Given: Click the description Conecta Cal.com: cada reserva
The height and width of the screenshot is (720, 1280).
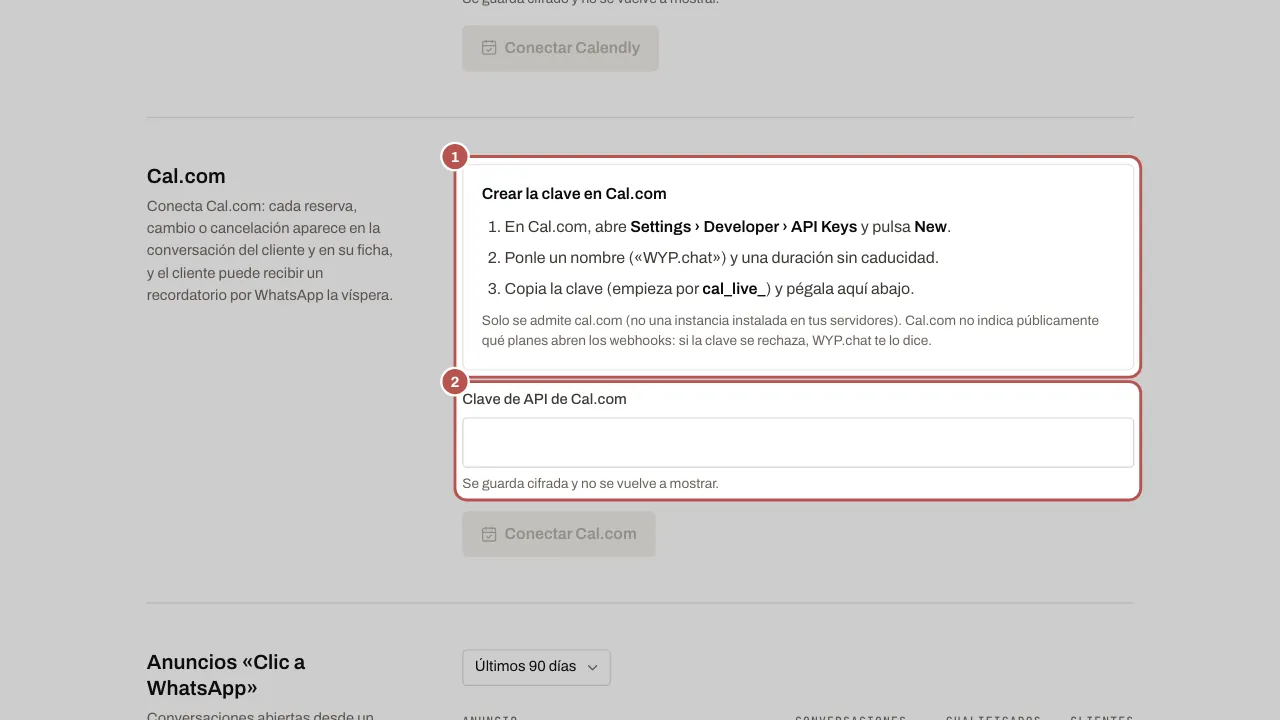Looking at the screenshot, I should click(x=270, y=250).
